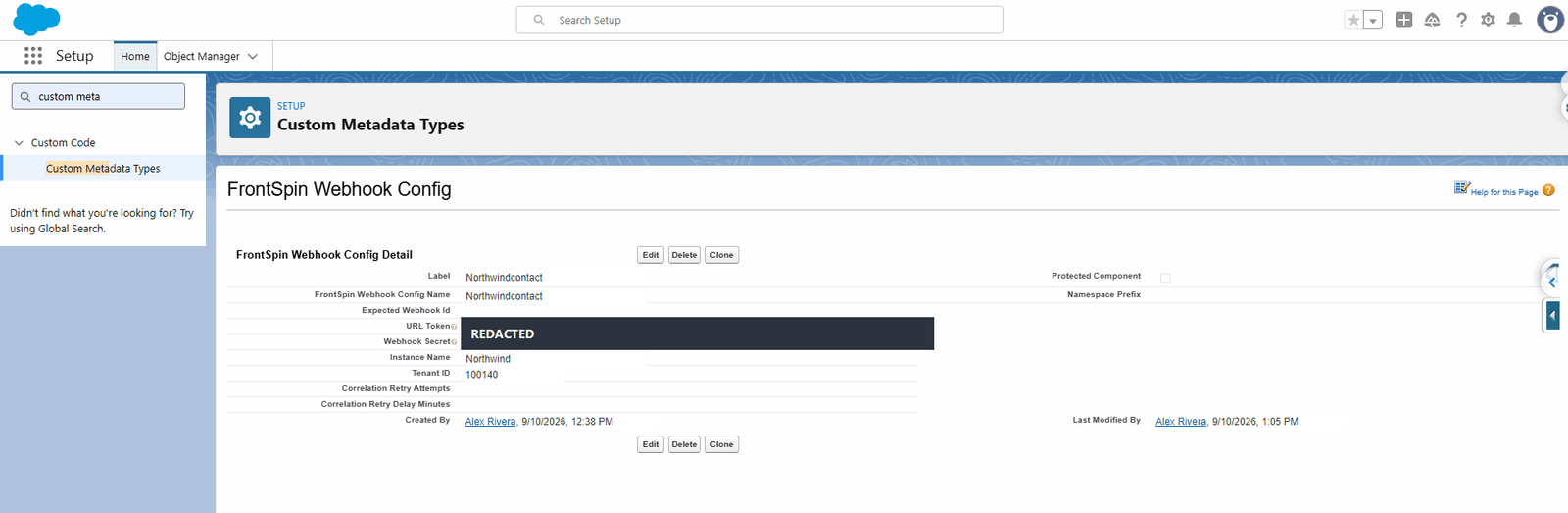The image size is (1568, 513).
Task: Click the bottom Delete button
Action: [684, 444]
